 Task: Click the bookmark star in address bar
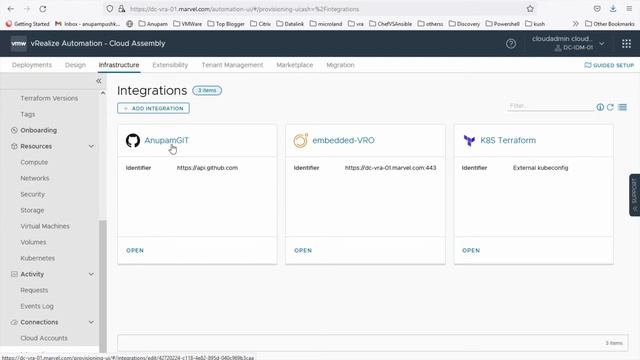coord(530,9)
